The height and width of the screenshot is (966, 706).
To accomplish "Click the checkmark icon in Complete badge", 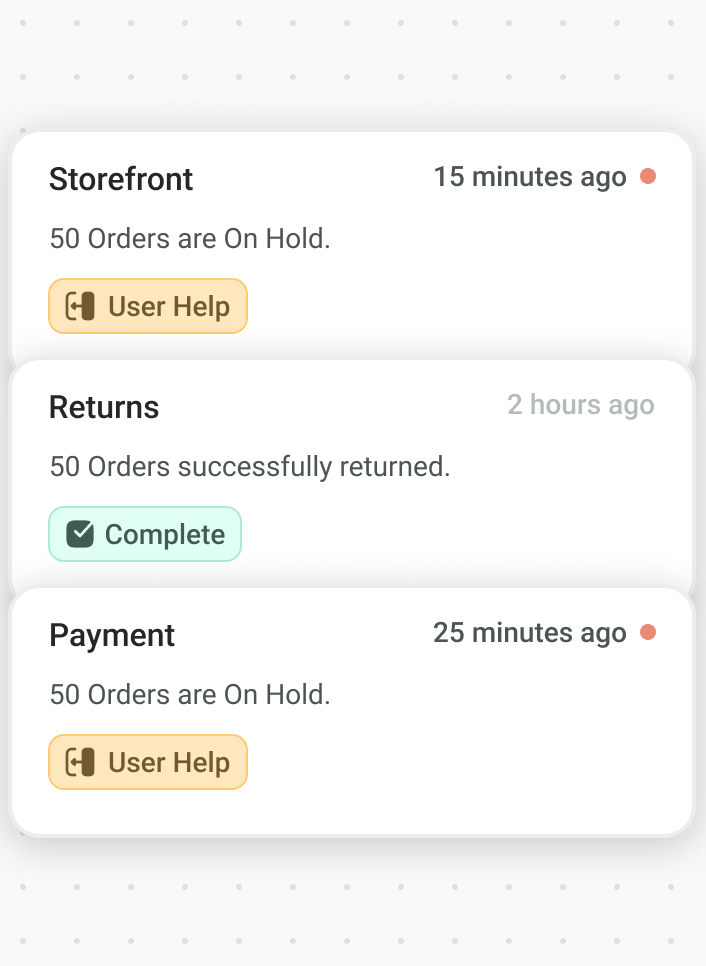I will [x=80, y=534].
